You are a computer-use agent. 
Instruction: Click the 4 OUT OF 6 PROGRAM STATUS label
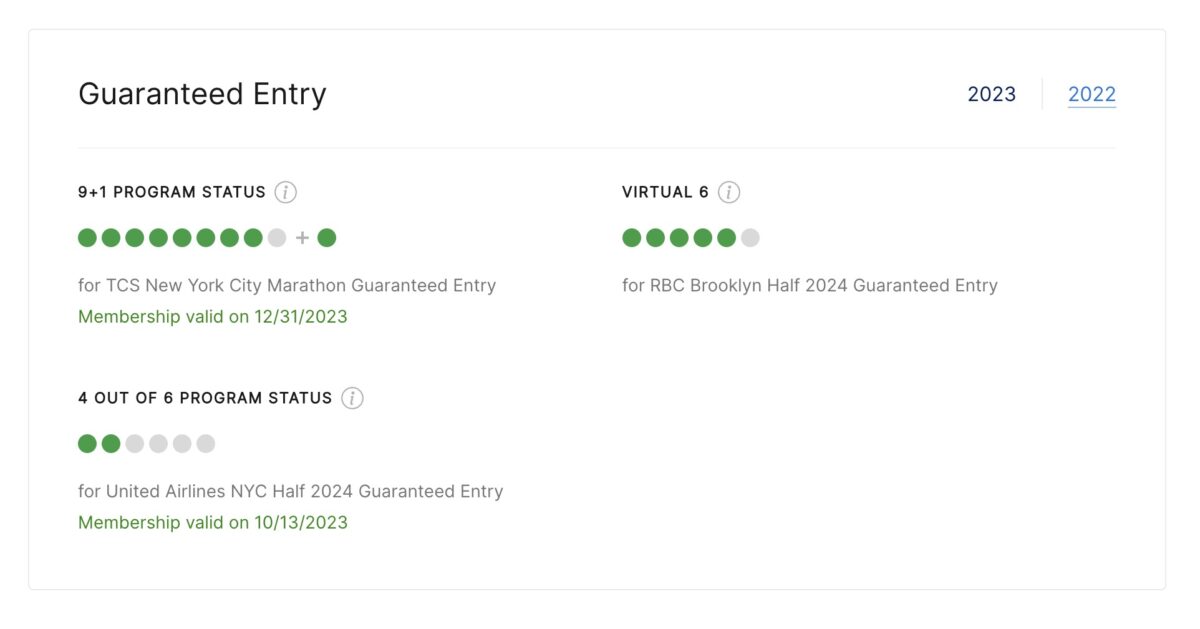(x=205, y=398)
